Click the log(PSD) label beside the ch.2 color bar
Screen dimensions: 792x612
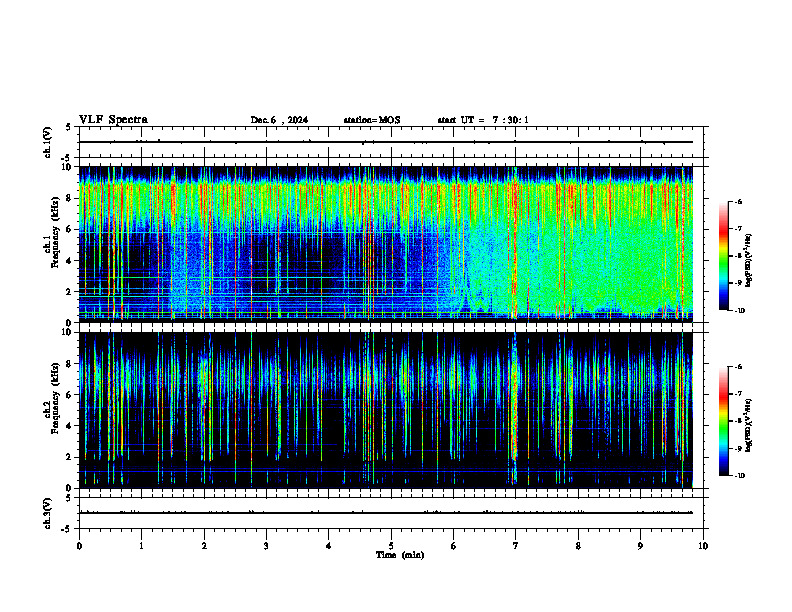749,426
